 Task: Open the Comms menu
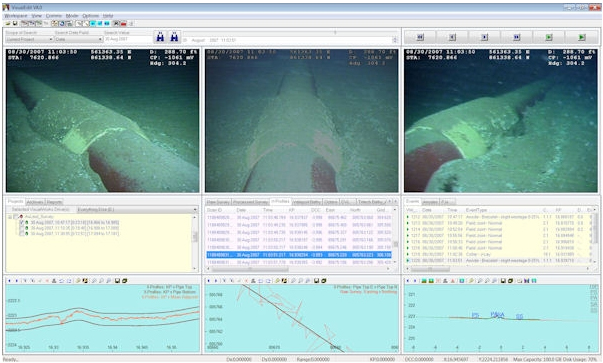coord(54,16)
